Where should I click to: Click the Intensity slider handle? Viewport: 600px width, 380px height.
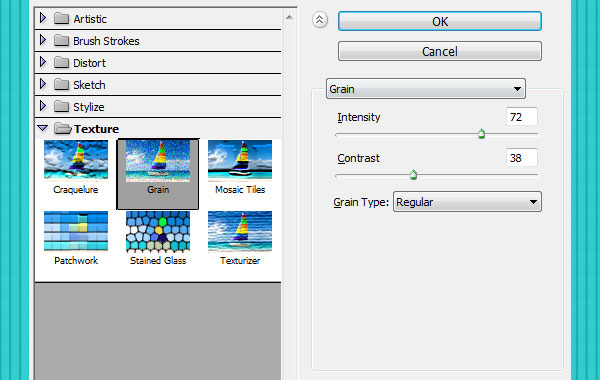pos(481,134)
